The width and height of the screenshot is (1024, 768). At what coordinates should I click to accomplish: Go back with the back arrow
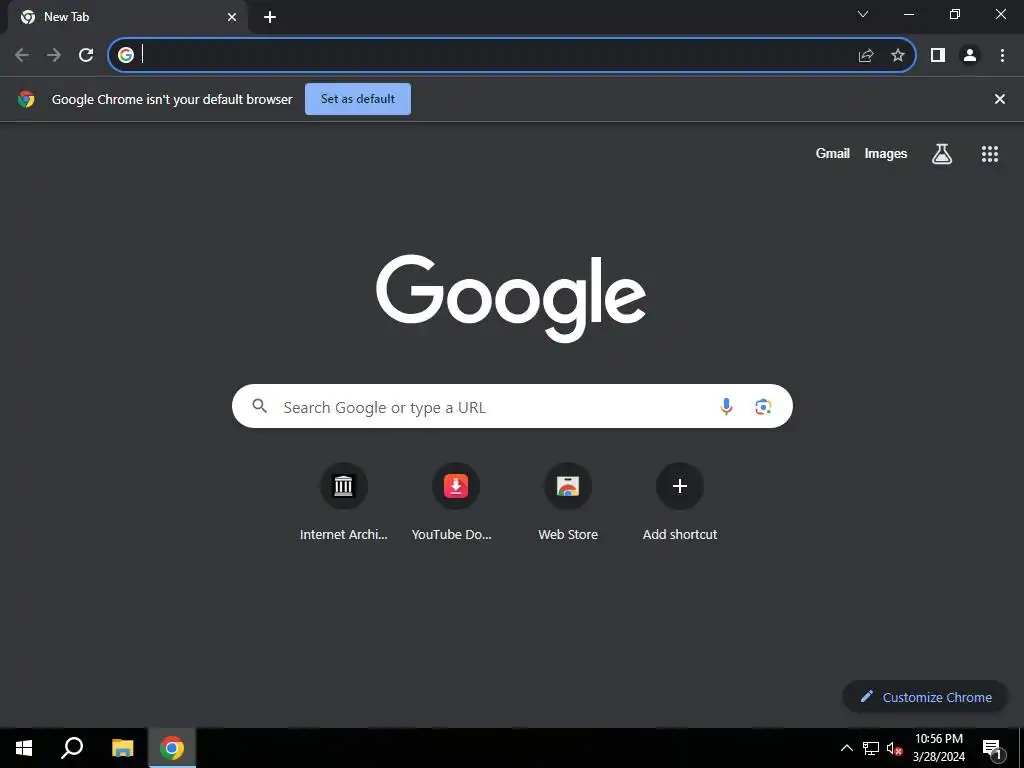click(x=22, y=55)
